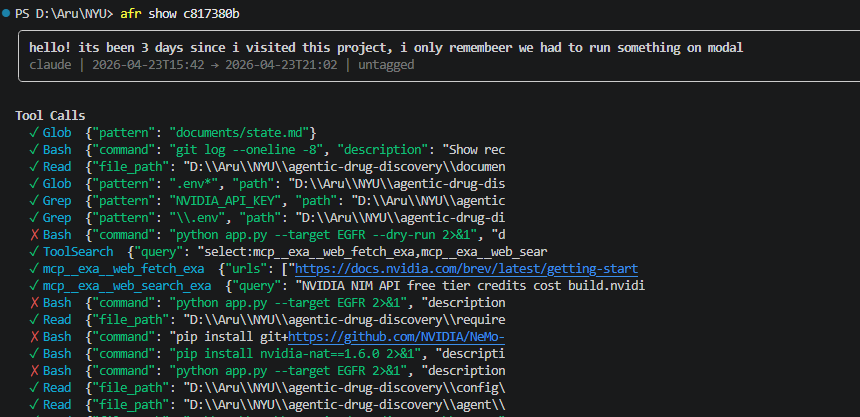The image size is (860, 417).
Task: Click the Read 'agent\\' file_path row
Action: tap(267, 405)
